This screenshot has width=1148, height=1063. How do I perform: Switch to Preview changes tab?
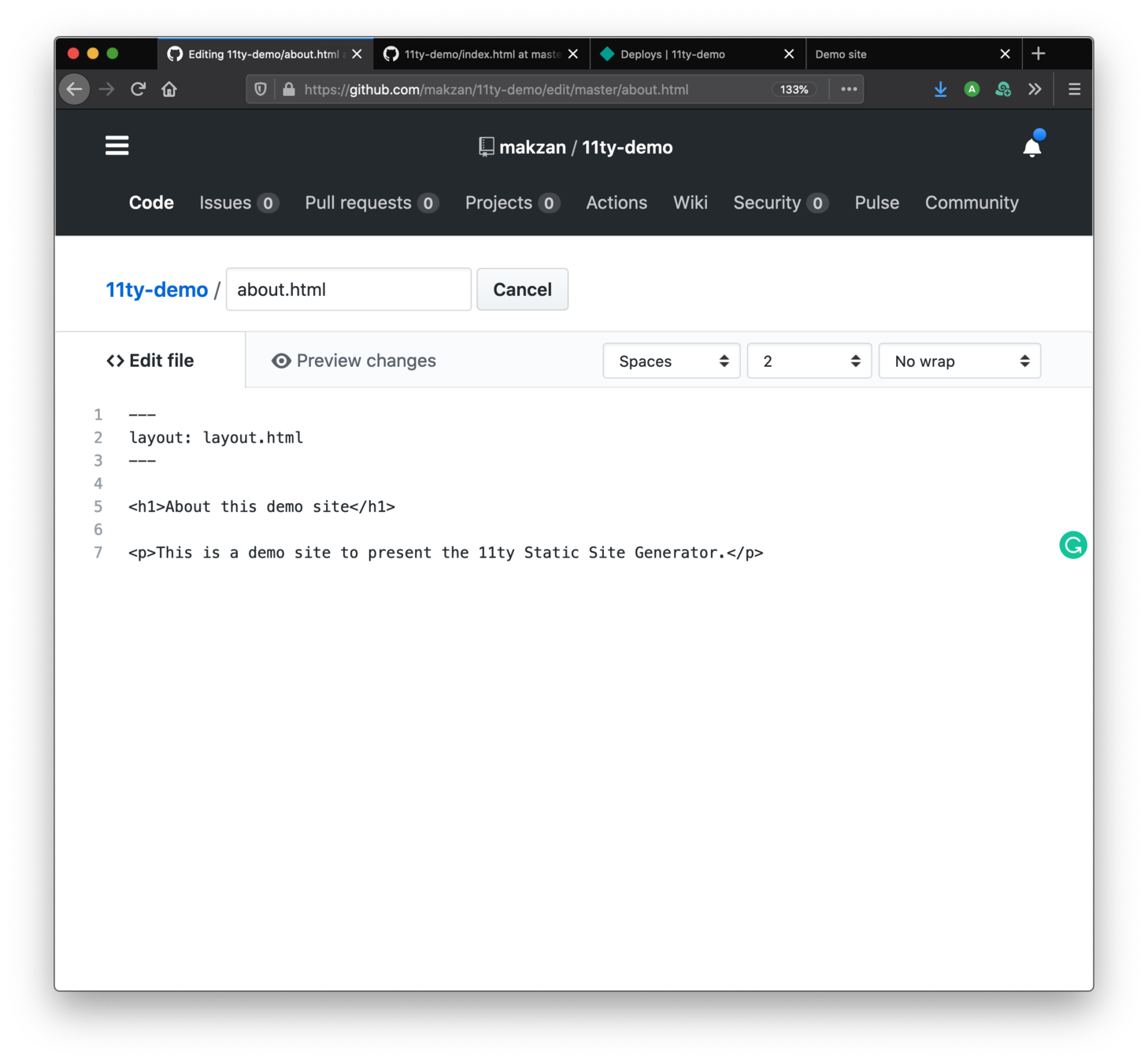tap(354, 361)
